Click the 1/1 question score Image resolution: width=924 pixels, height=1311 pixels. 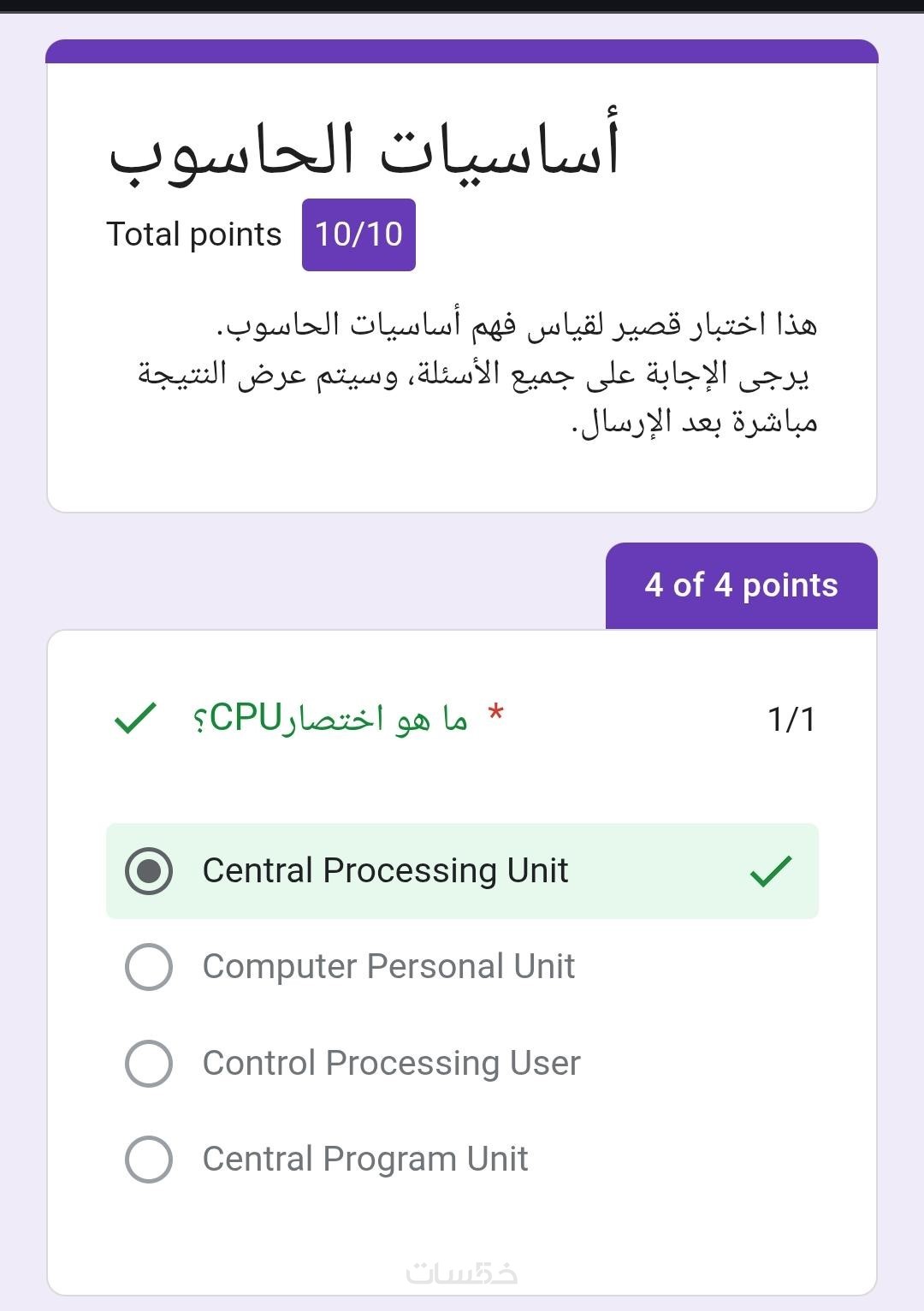click(x=791, y=720)
